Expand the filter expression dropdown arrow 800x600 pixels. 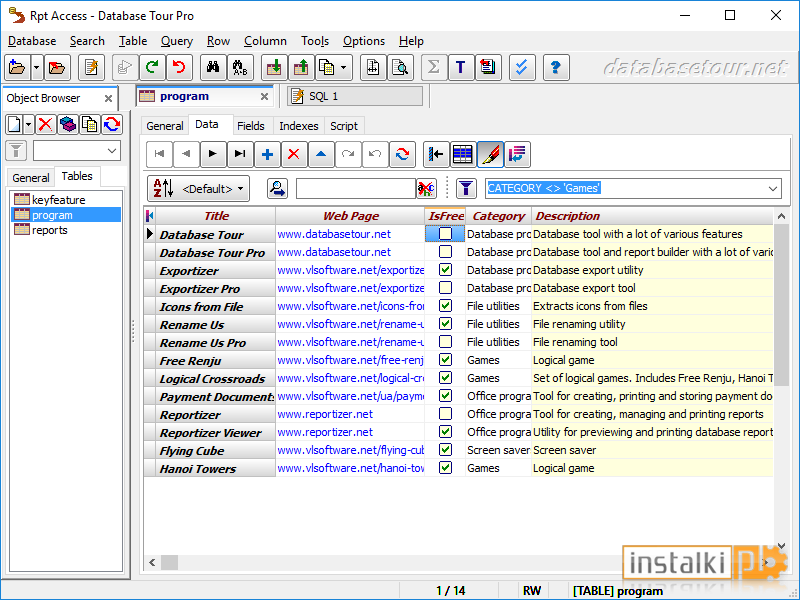[773, 188]
